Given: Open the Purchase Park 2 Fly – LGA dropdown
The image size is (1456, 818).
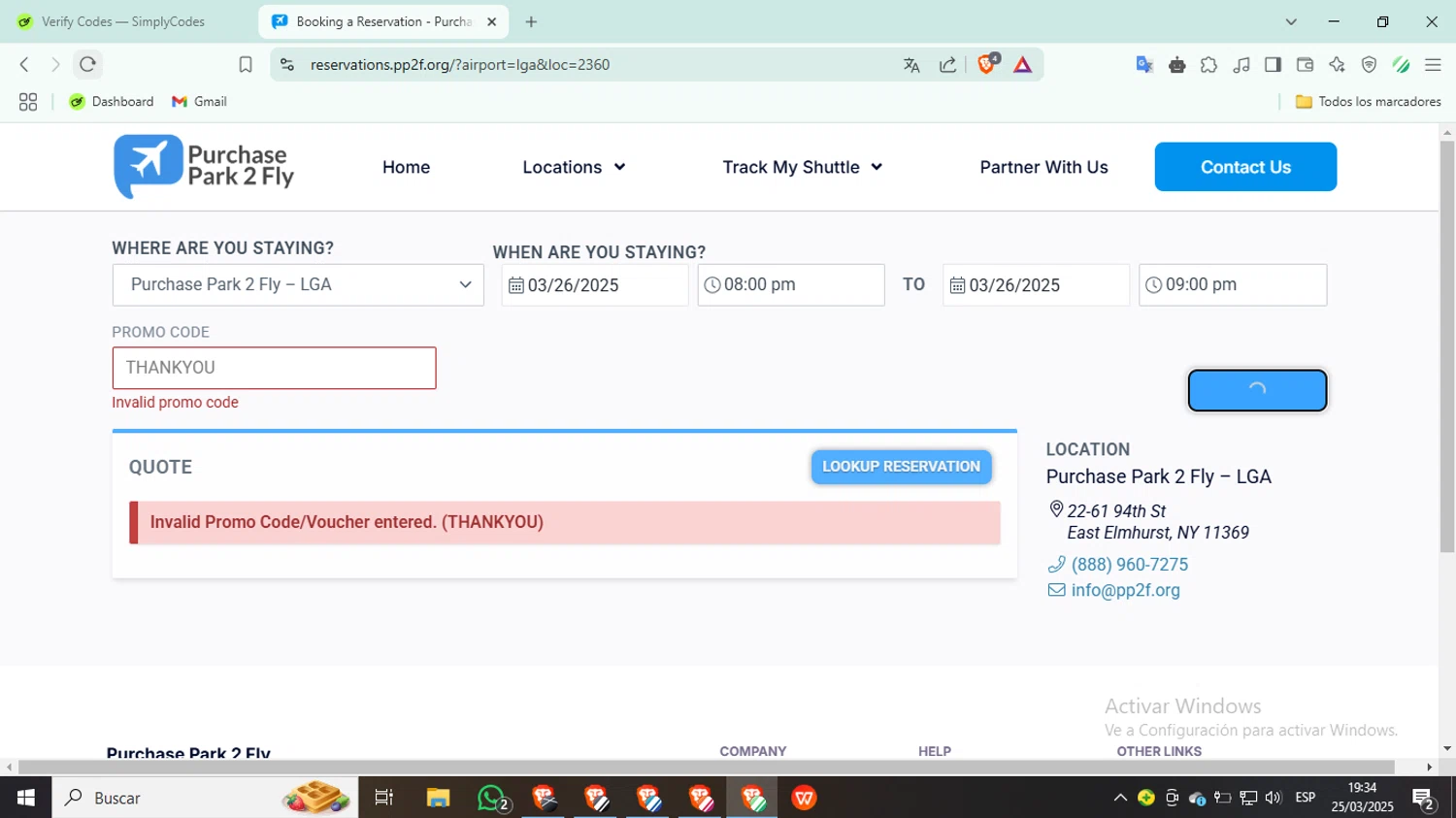Looking at the screenshot, I should point(298,285).
